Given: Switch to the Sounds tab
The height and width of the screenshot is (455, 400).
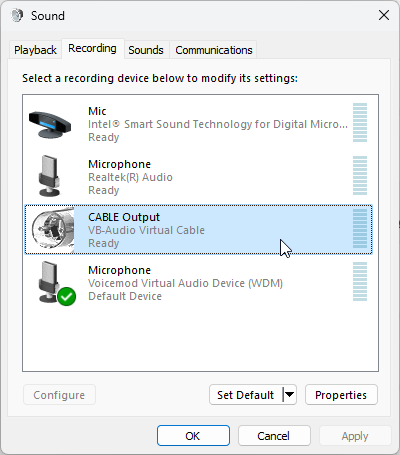Looking at the screenshot, I should point(146,50).
